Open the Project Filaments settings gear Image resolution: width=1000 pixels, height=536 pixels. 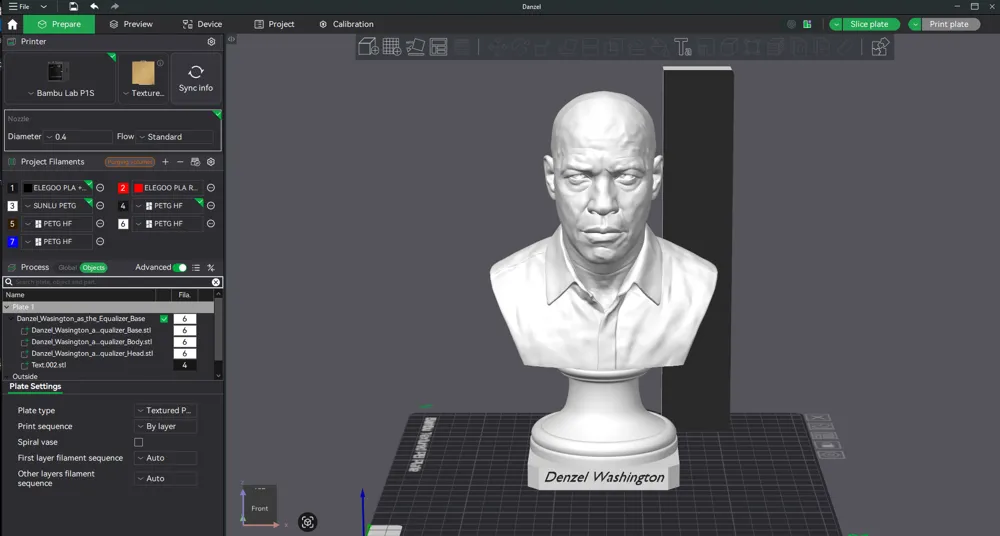pos(211,162)
